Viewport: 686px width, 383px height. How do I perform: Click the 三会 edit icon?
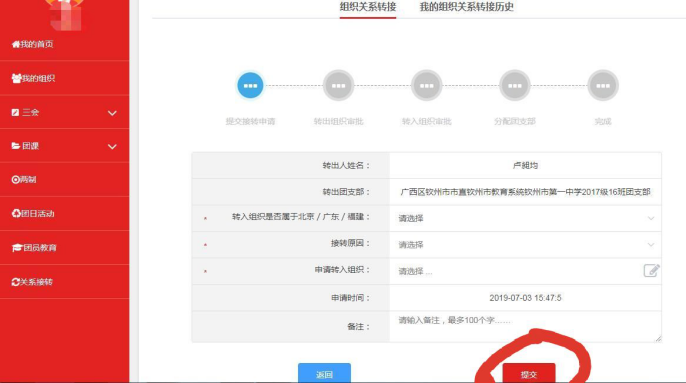point(15,112)
